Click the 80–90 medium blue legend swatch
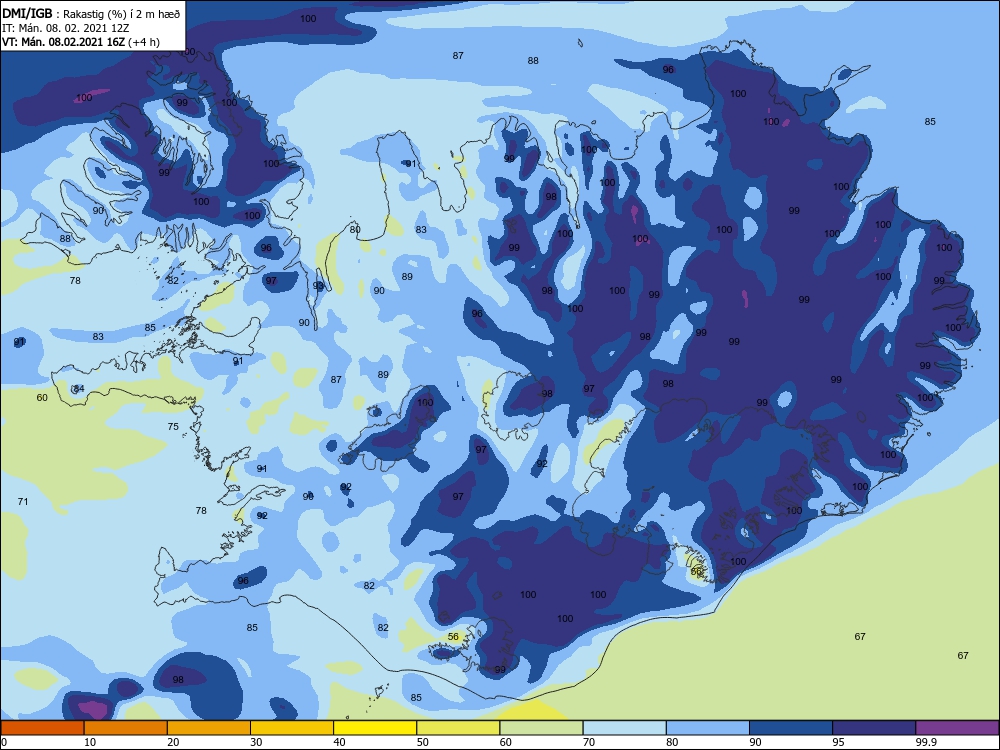 tap(708, 728)
